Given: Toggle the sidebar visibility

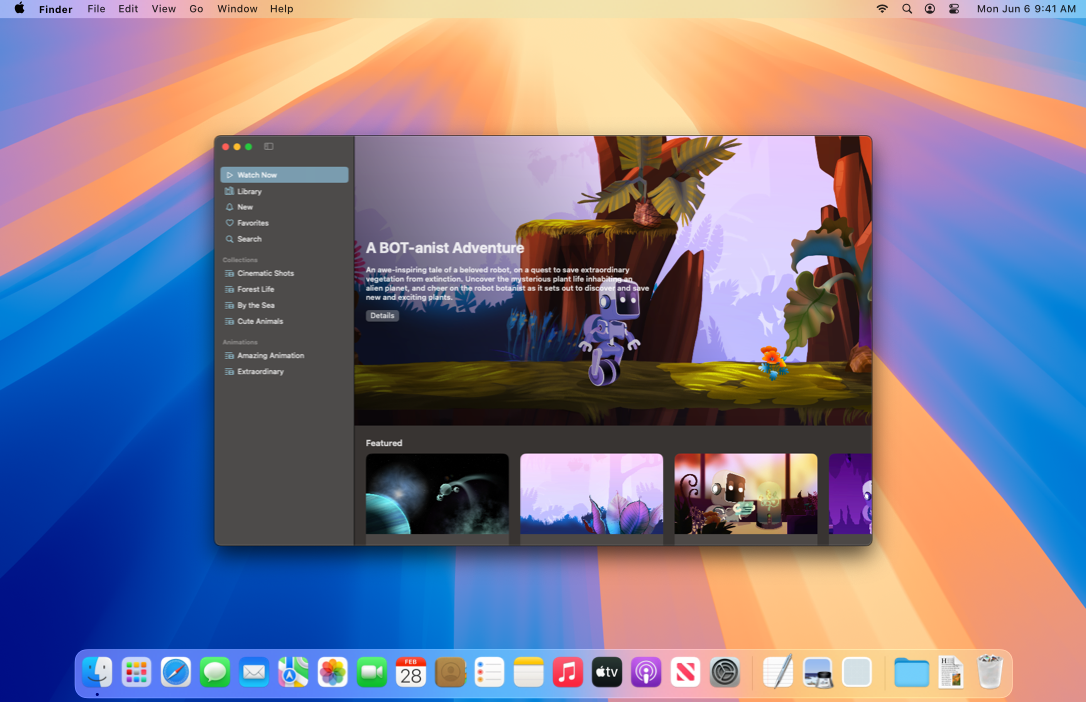Looking at the screenshot, I should point(268,145).
